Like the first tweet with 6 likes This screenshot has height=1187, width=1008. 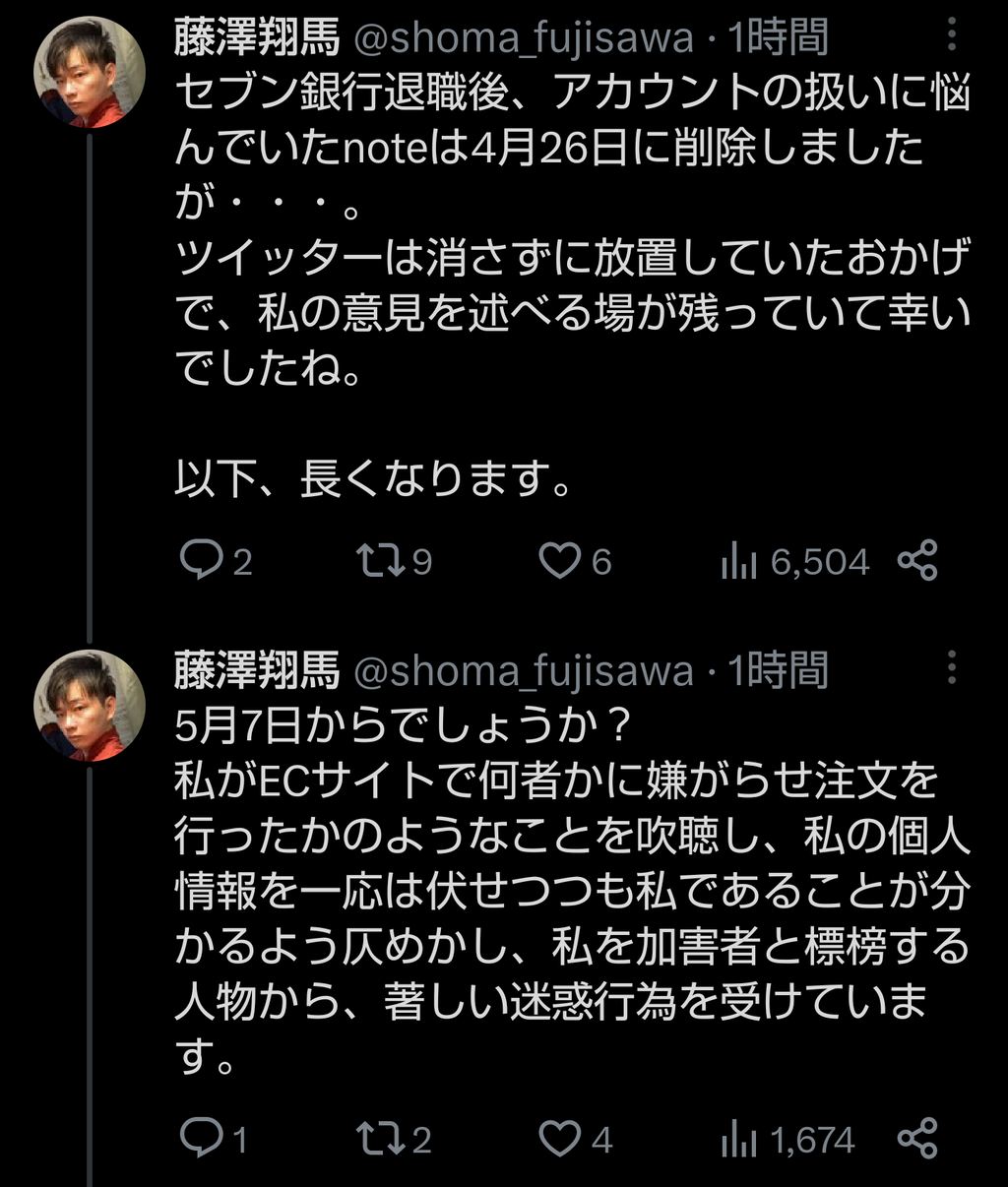click(x=560, y=561)
